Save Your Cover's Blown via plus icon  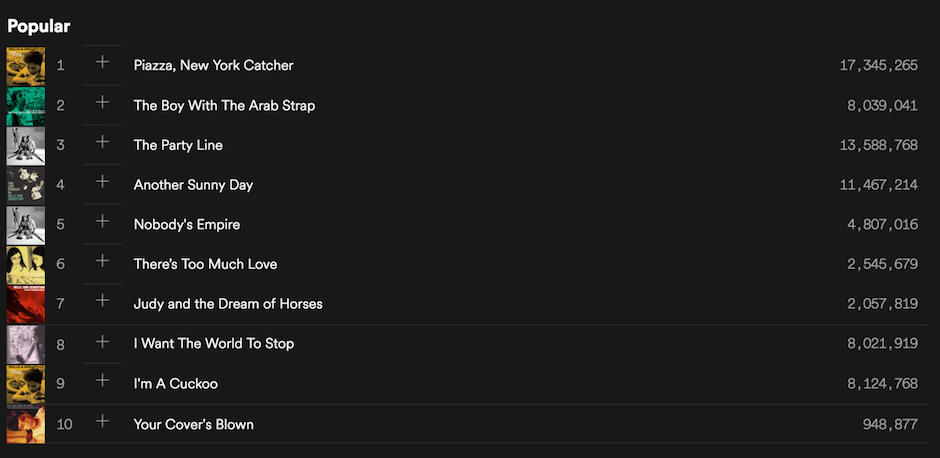(102, 421)
